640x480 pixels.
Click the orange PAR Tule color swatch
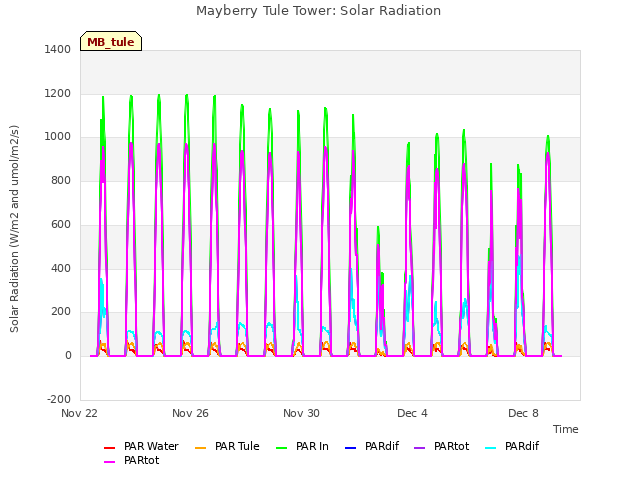click(x=200, y=448)
